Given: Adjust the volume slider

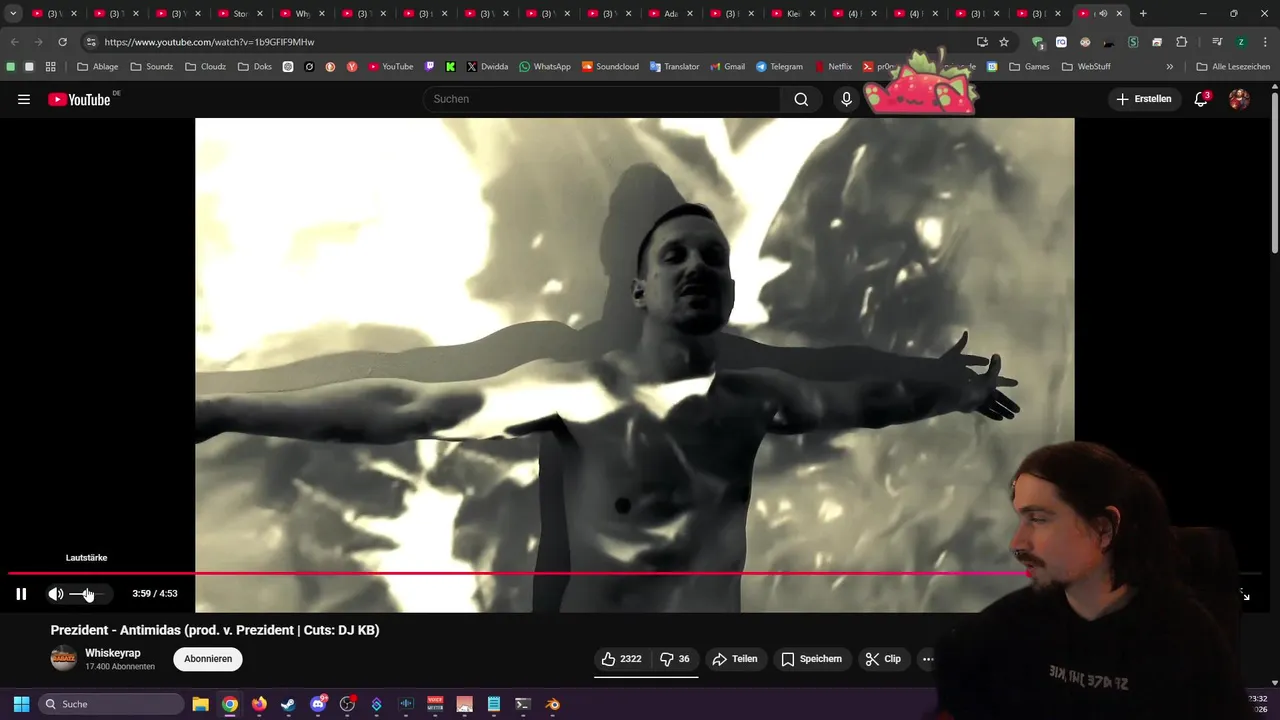Looking at the screenshot, I should point(86,594).
